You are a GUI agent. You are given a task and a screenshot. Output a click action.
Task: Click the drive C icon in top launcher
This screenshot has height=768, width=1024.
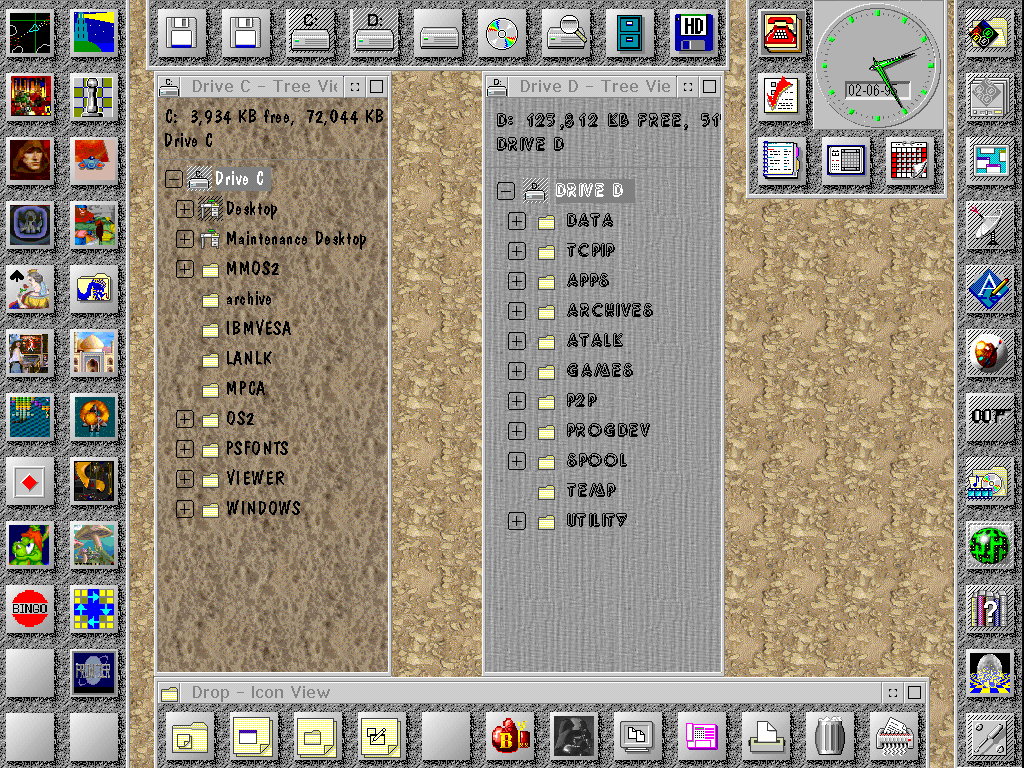(x=309, y=35)
